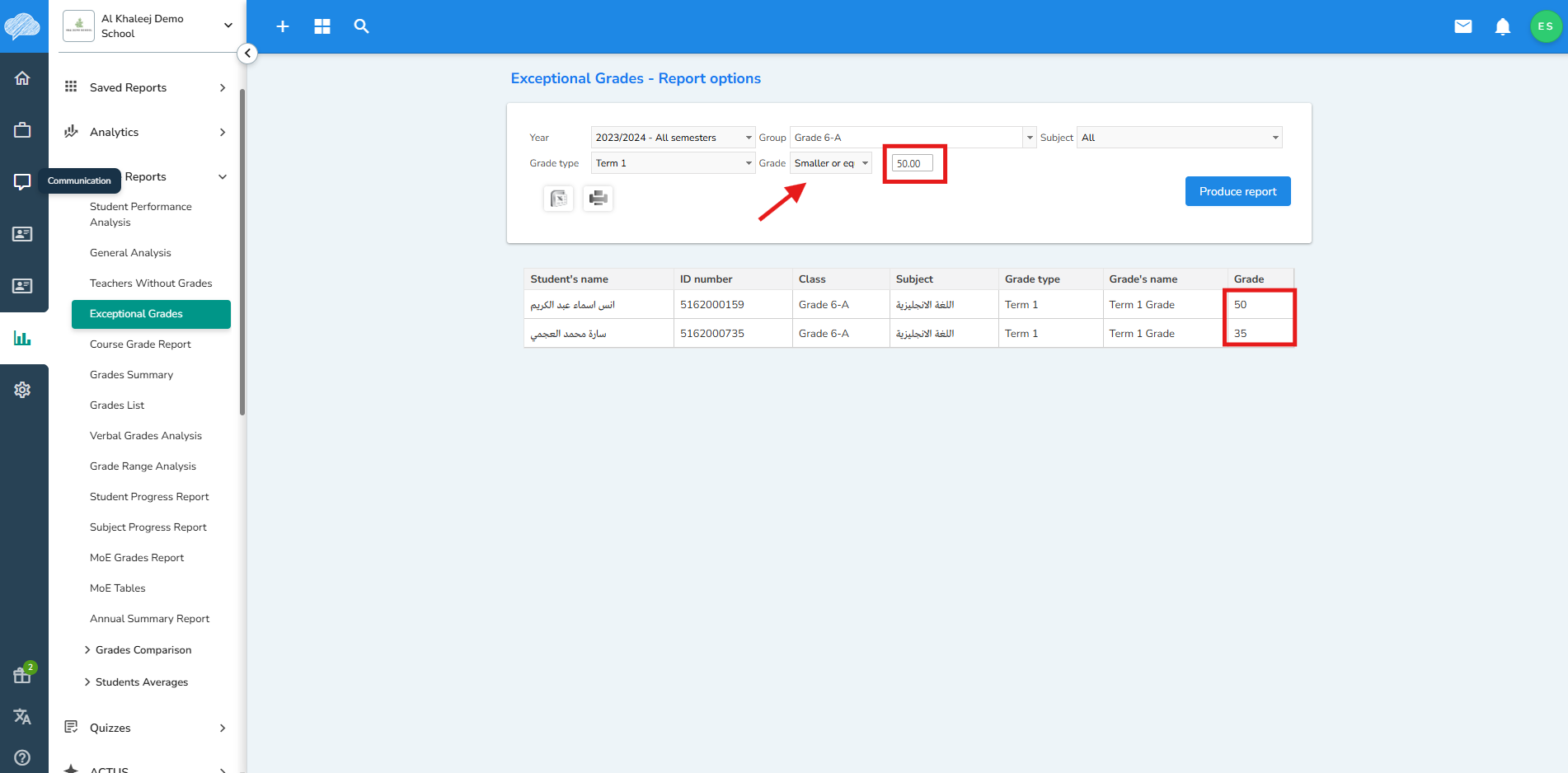Click ID number column header
This screenshot has height=773, width=1568.
[x=733, y=279]
